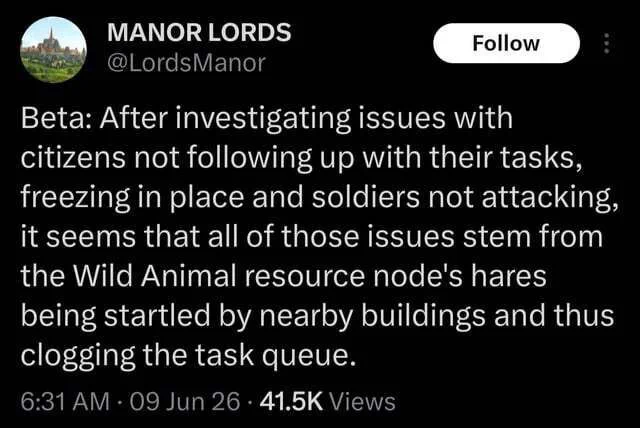Click 'resource node's' in the tweet text
640x428 pixels.
click(353, 276)
